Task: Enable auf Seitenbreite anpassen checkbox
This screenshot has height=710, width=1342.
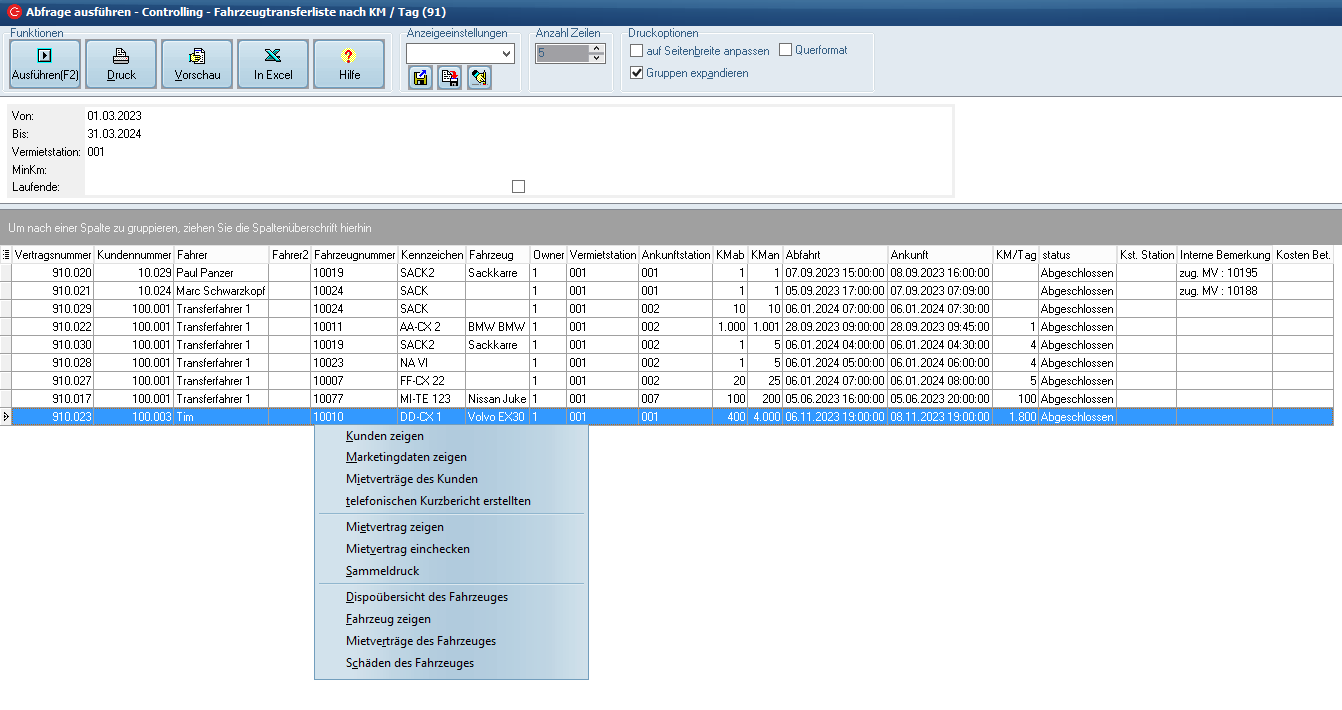Action: click(x=637, y=51)
